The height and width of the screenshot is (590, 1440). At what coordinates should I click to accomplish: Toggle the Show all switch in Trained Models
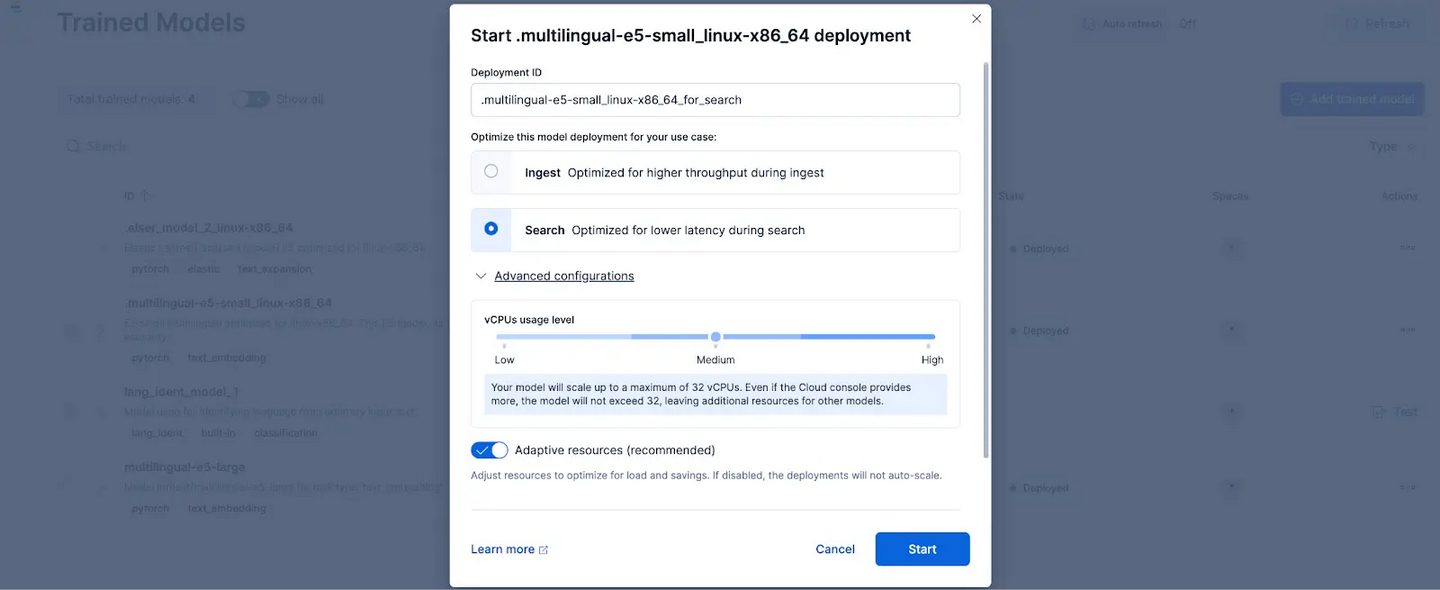pyautogui.click(x=251, y=99)
